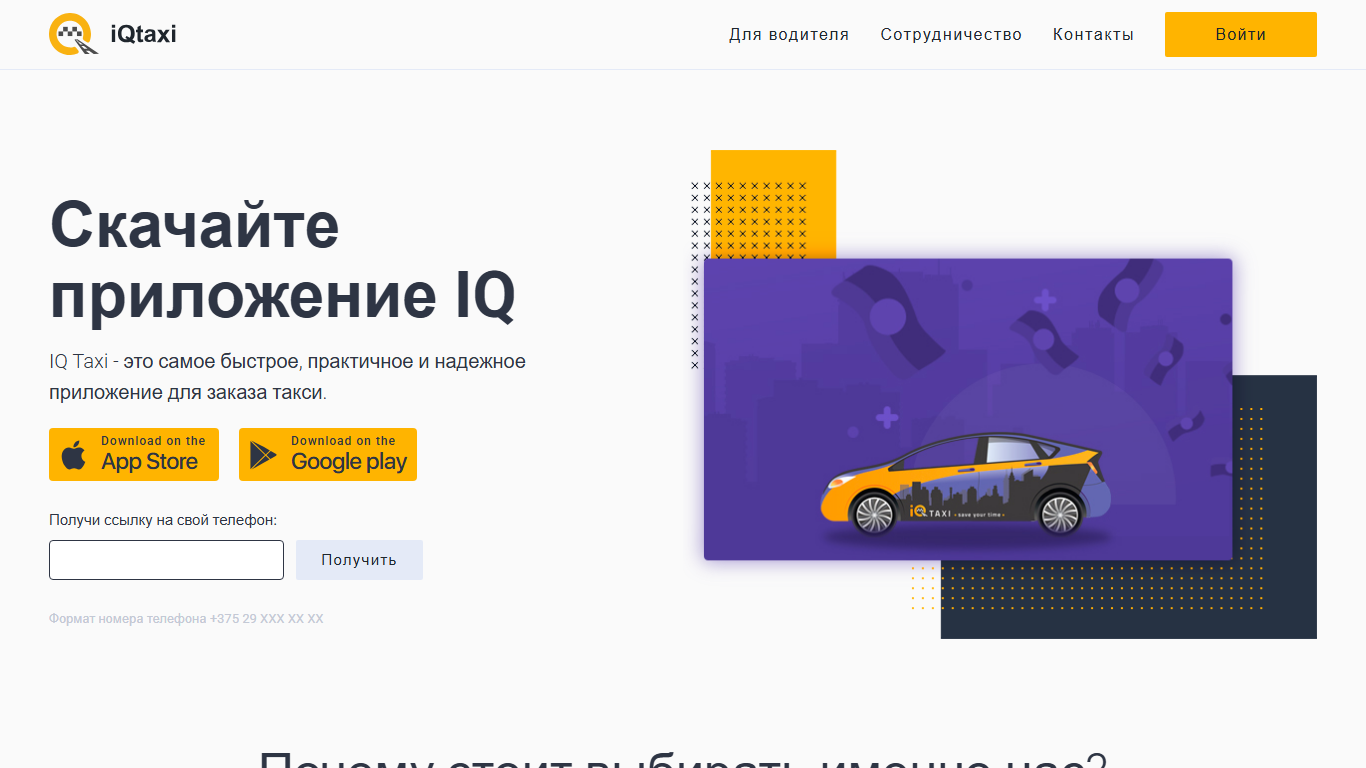Click the iQtaxi brand name text
Image resolution: width=1366 pixels, height=768 pixels.
[143, 35]
